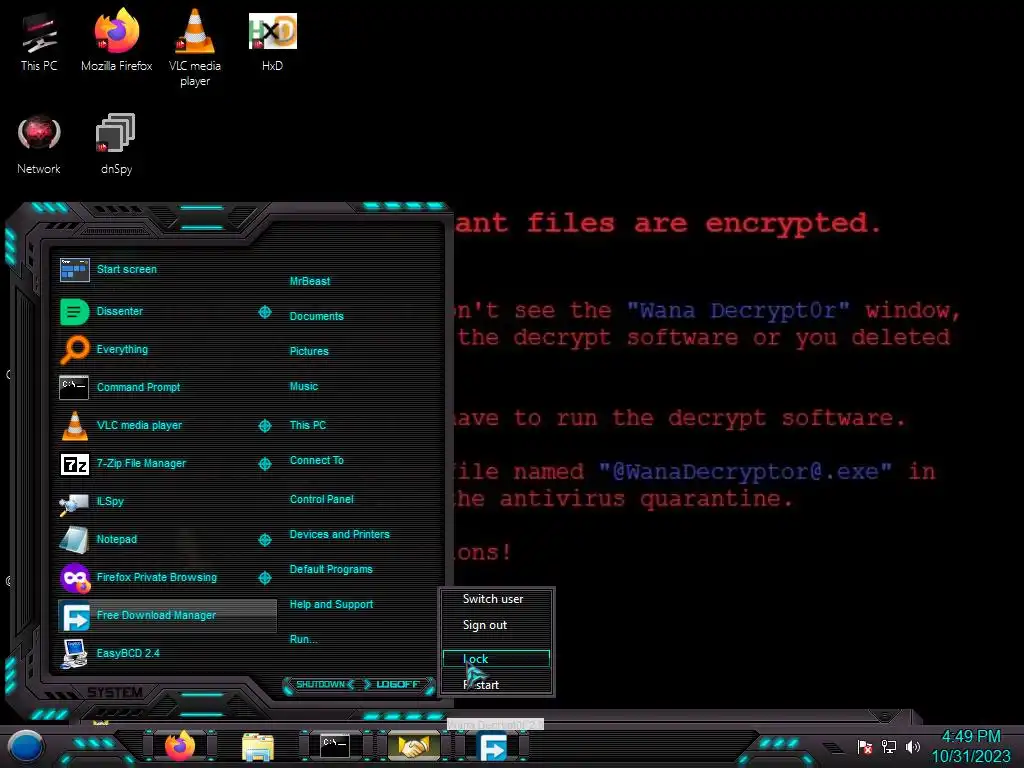This screenshot has width=1024, height=768.
Task: Open This PC link in start menu
Action: pos(308,425)
